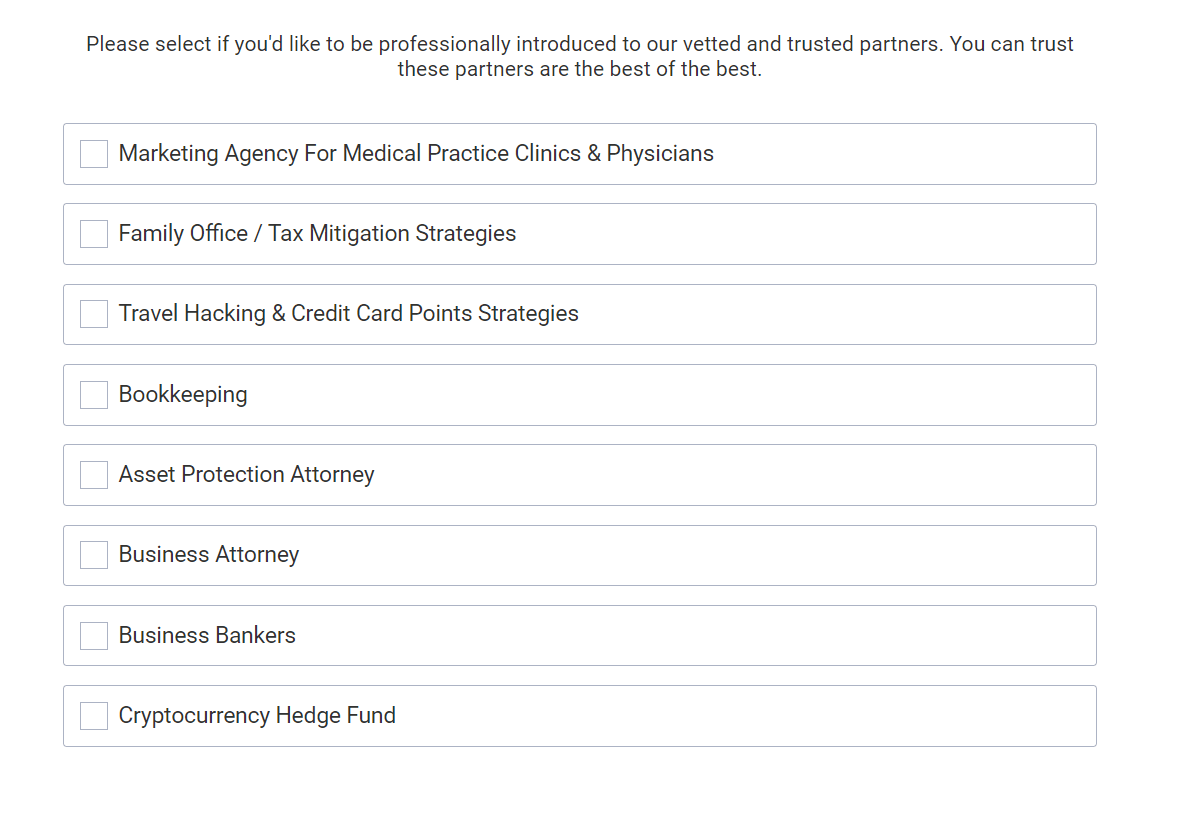Viewport: 1180px width, 835px height.
Task: Select the Business Attorney checkbox
Action: (x=94, y=555)
